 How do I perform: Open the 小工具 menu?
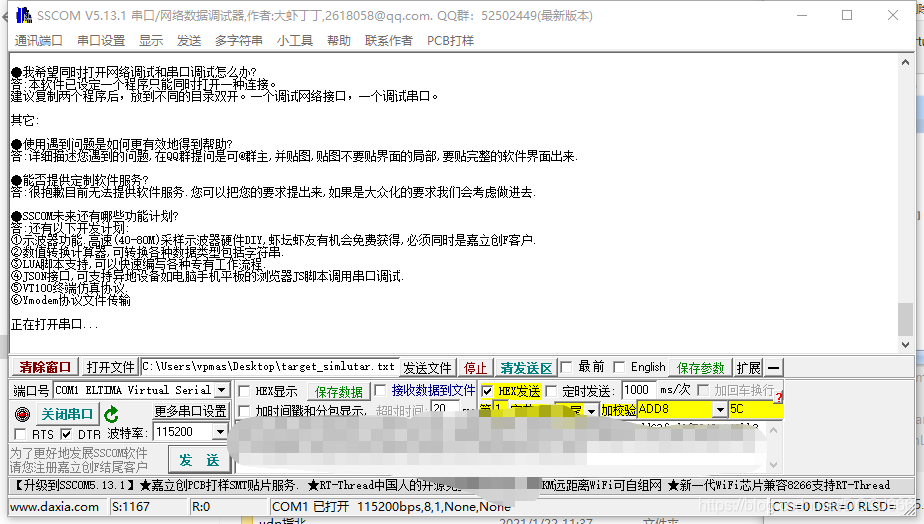tap(295, 41)
